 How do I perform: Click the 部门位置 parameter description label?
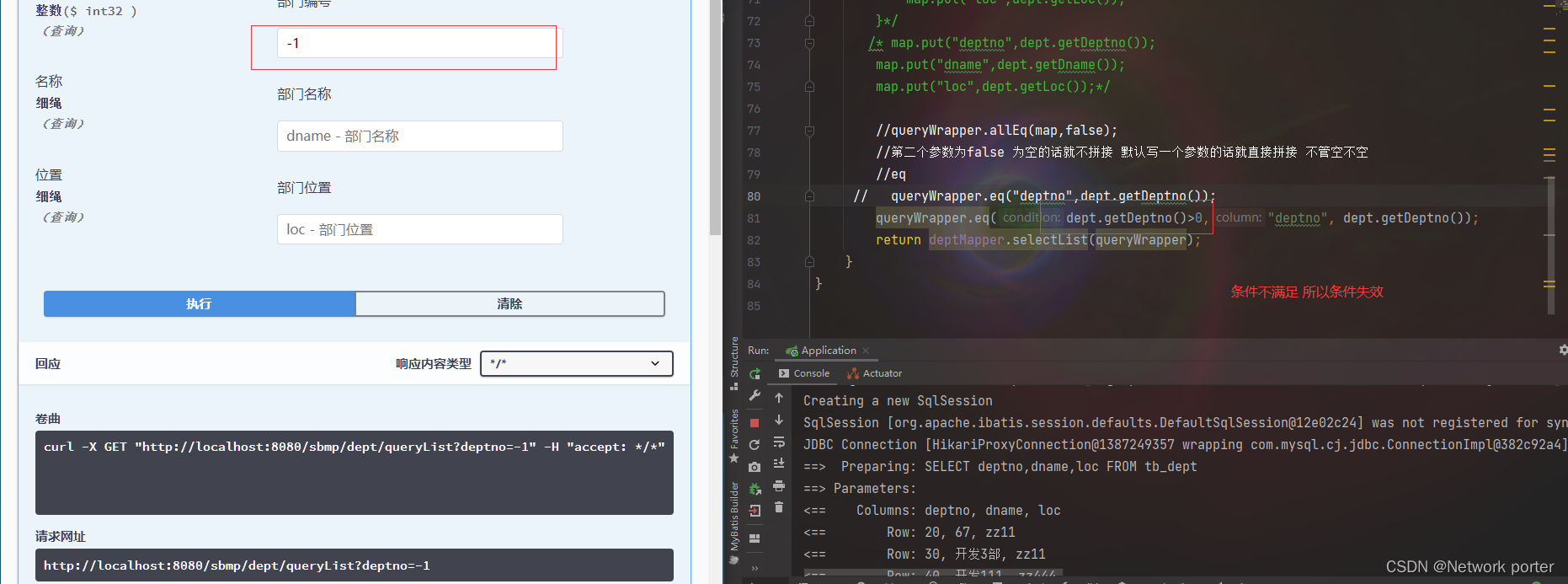[x=304, y=188]
